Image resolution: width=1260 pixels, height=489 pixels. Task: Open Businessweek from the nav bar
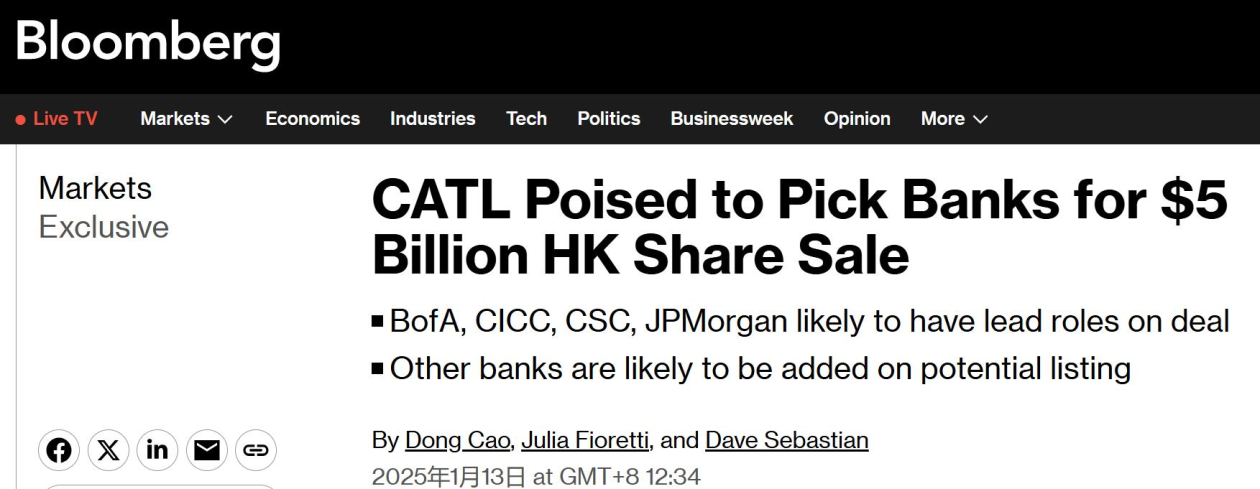click(731, 118)
